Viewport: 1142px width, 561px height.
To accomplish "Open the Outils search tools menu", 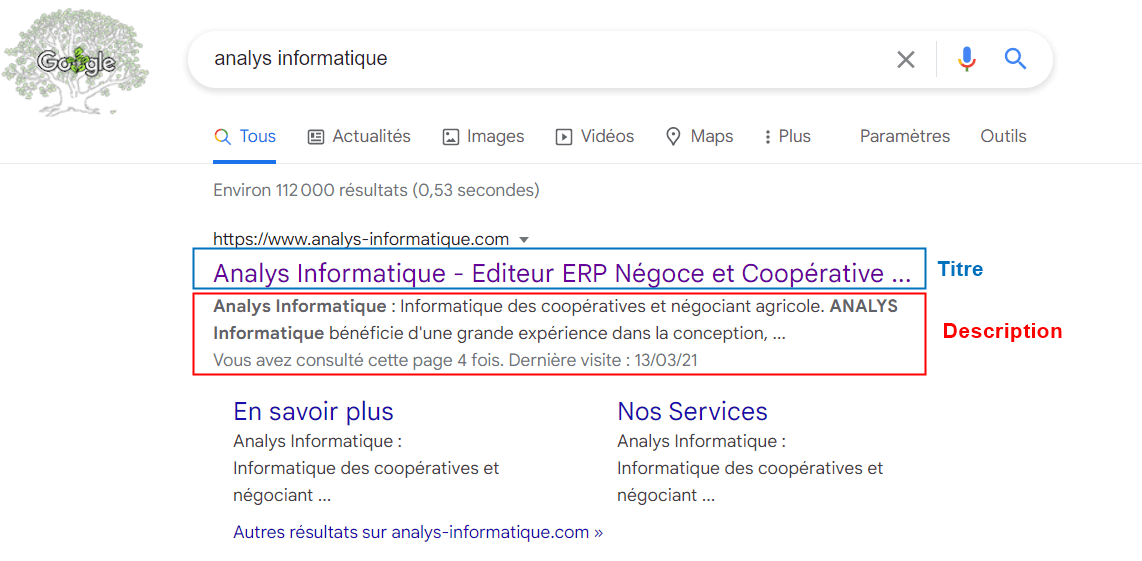I will (1003, 137).
